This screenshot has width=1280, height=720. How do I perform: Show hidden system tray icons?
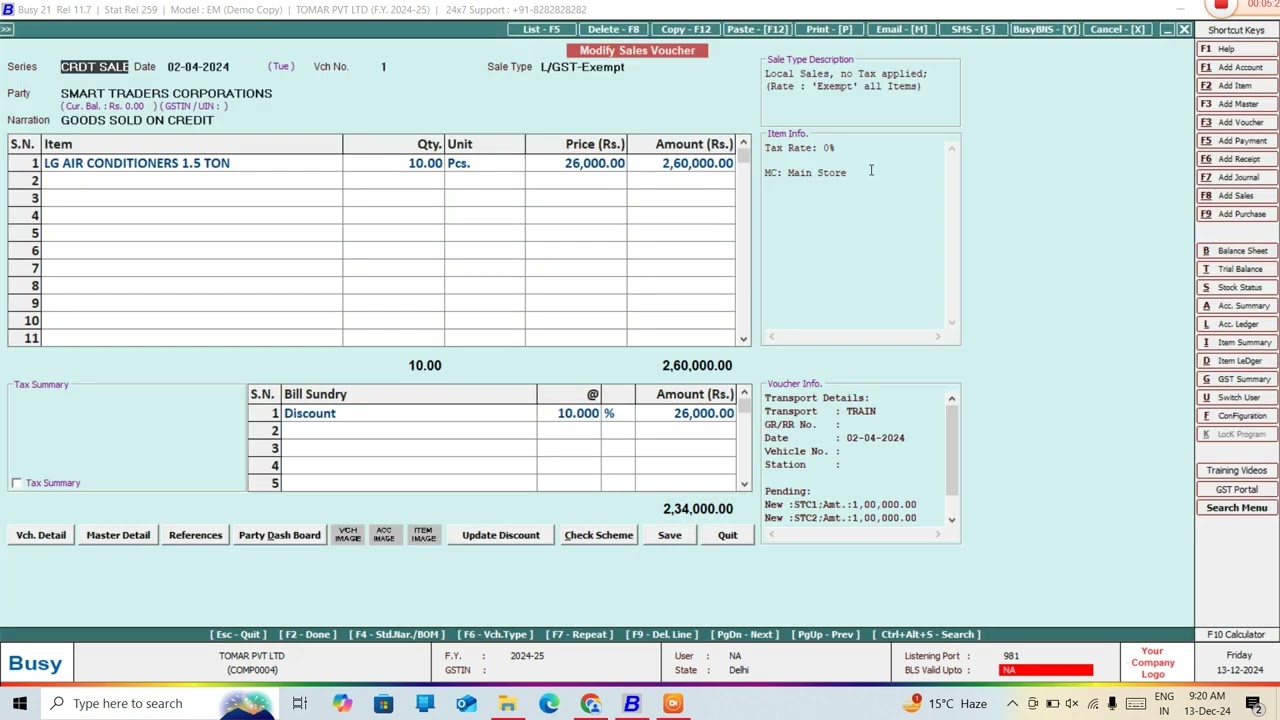tap(1012, 703)
